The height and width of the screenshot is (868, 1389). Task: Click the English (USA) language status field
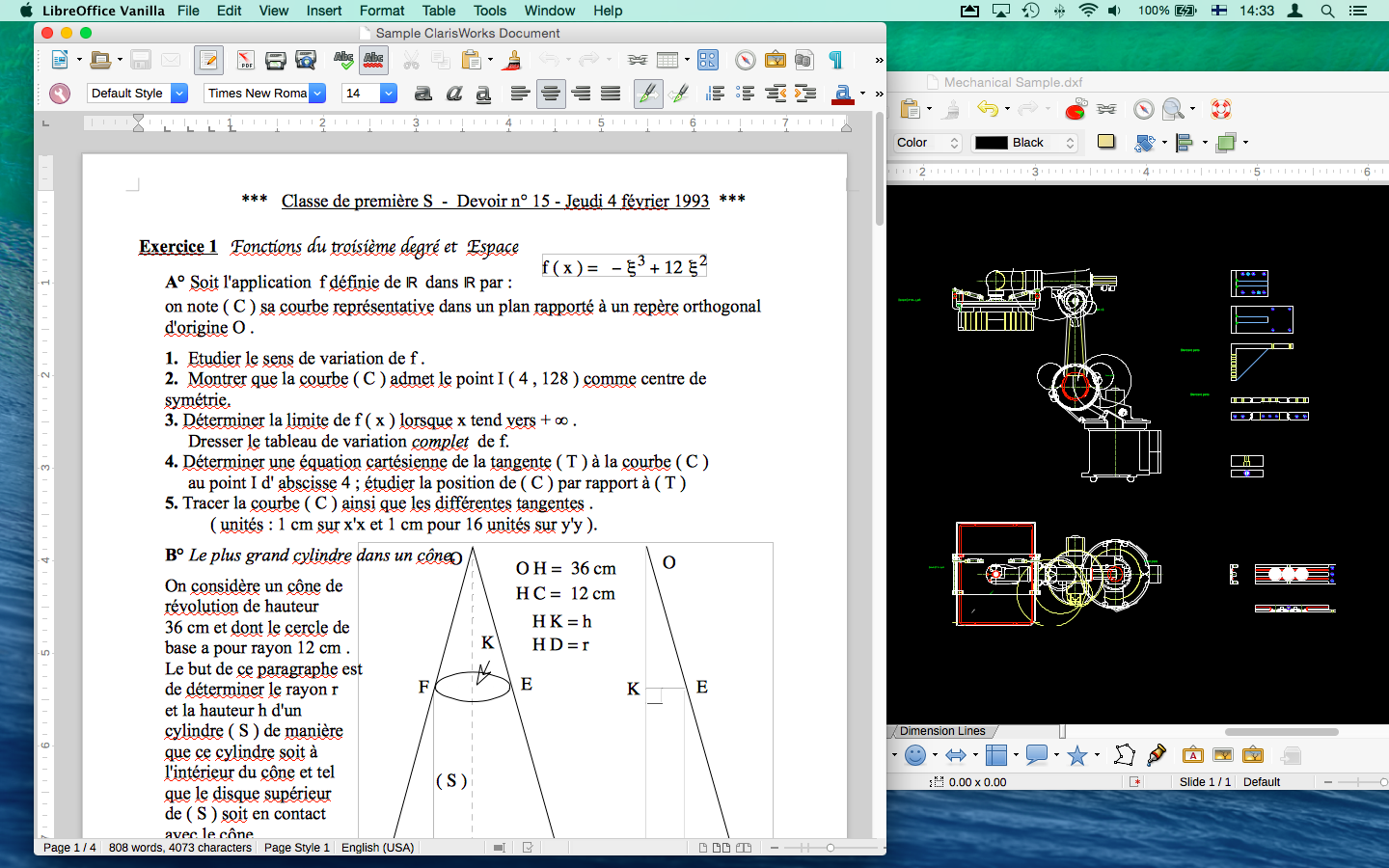click(x=377, y=848)
